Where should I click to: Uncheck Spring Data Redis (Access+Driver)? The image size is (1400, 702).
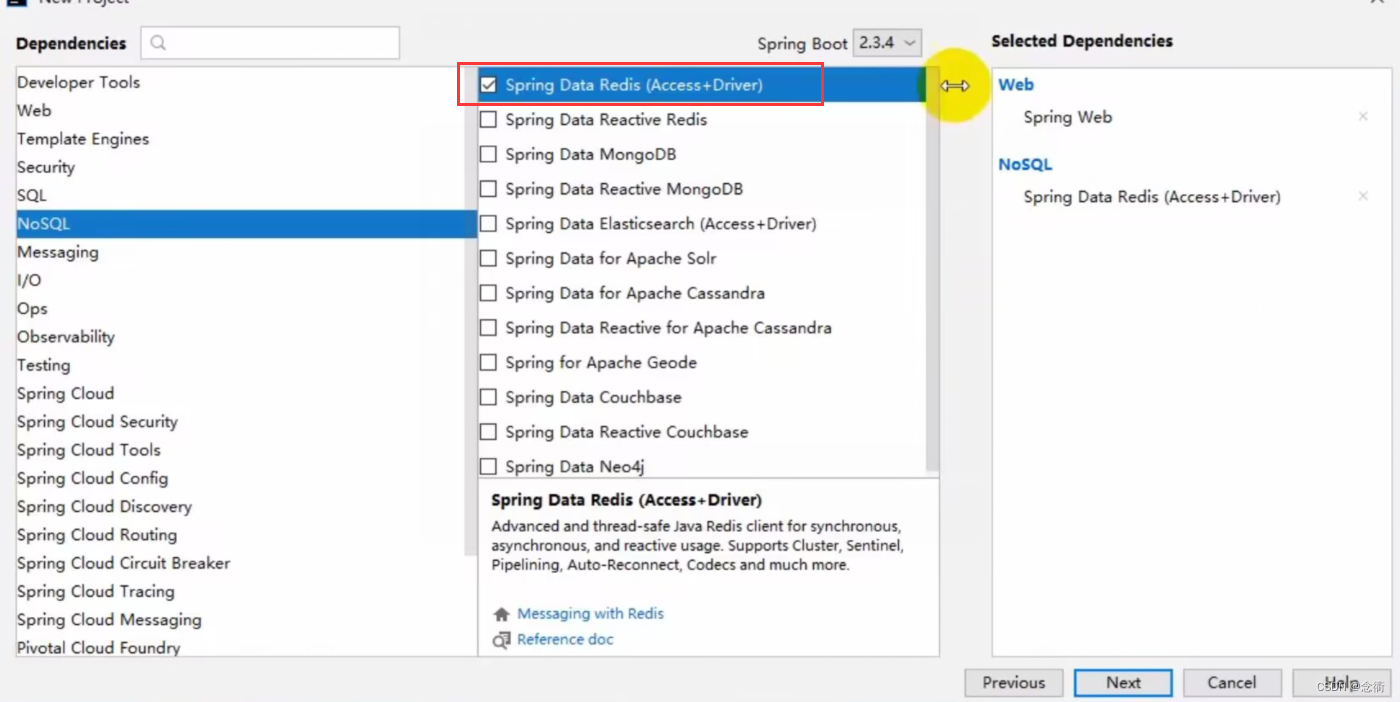[x=489, y=85]
